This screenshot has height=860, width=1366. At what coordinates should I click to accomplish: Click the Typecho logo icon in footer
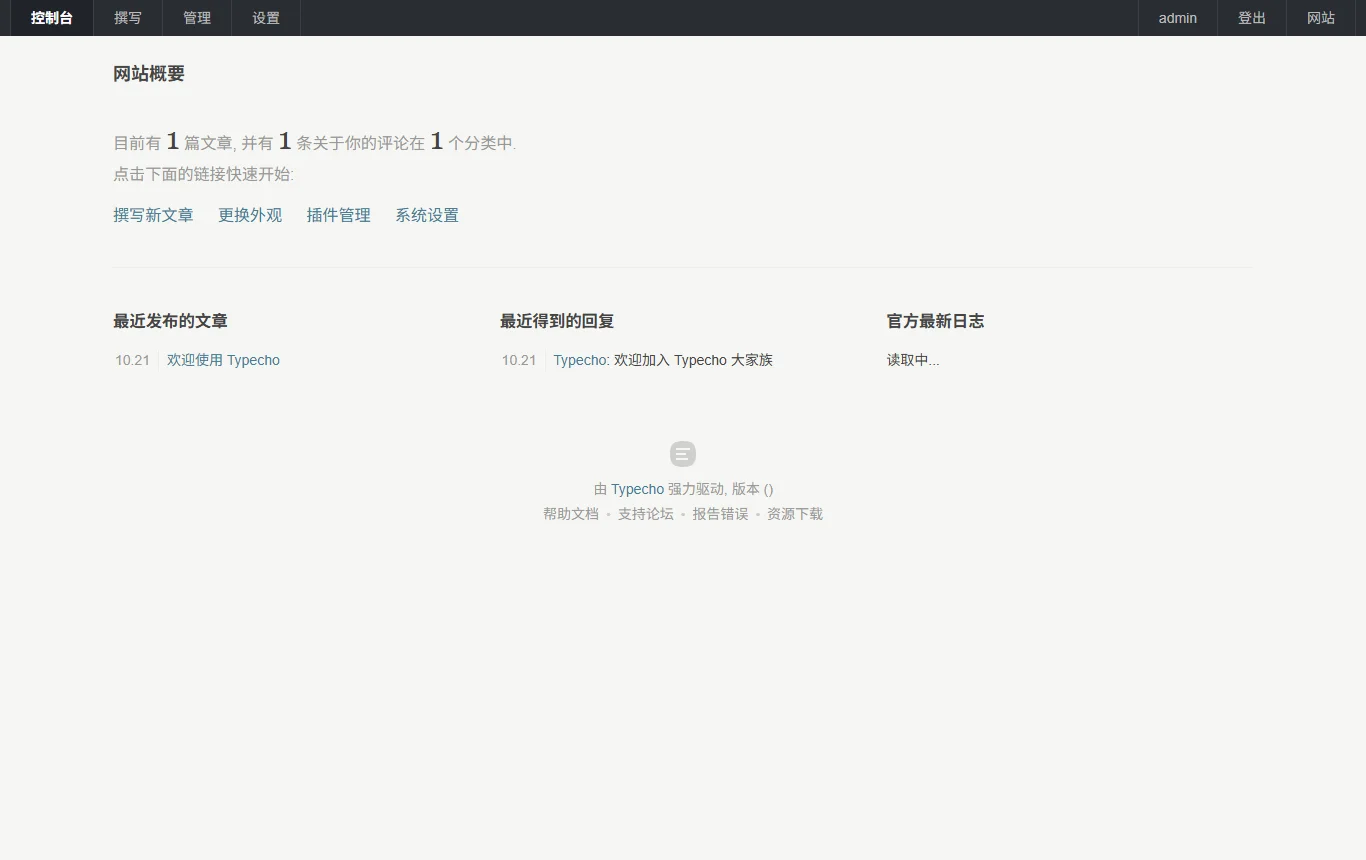pos(683,454)
